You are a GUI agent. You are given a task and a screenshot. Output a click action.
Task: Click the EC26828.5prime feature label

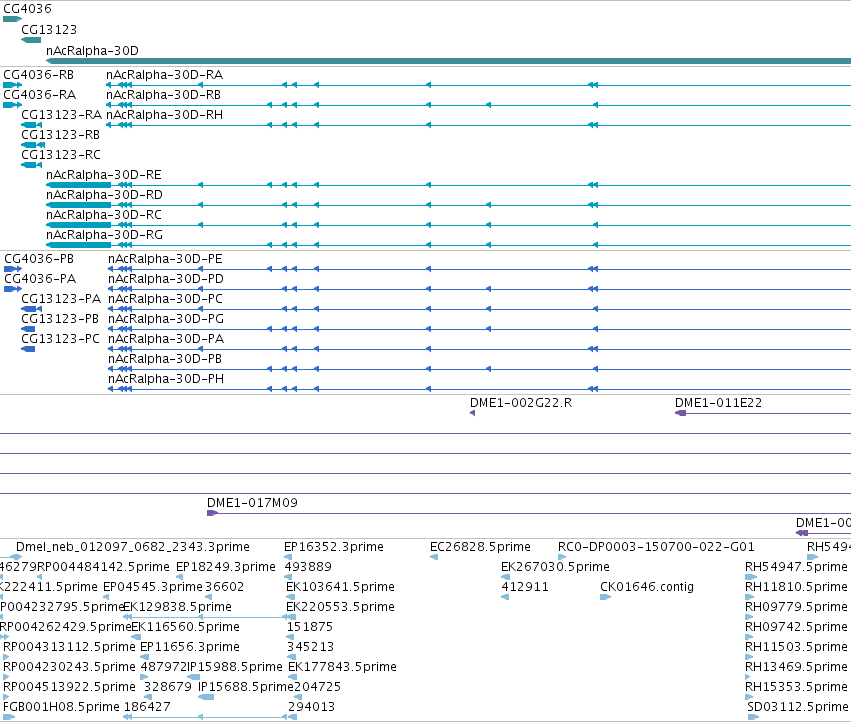[480, 547]
